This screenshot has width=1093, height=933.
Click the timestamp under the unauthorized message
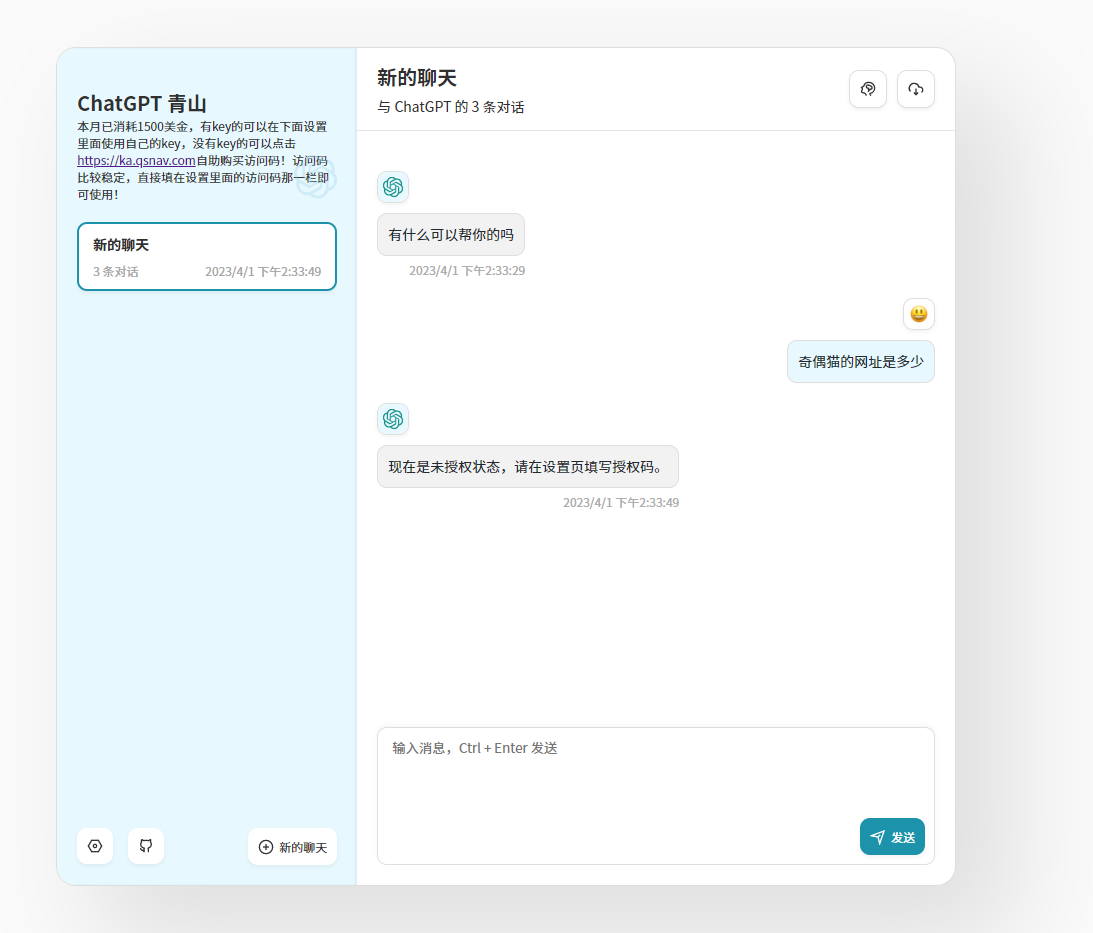tap(621, 503)
